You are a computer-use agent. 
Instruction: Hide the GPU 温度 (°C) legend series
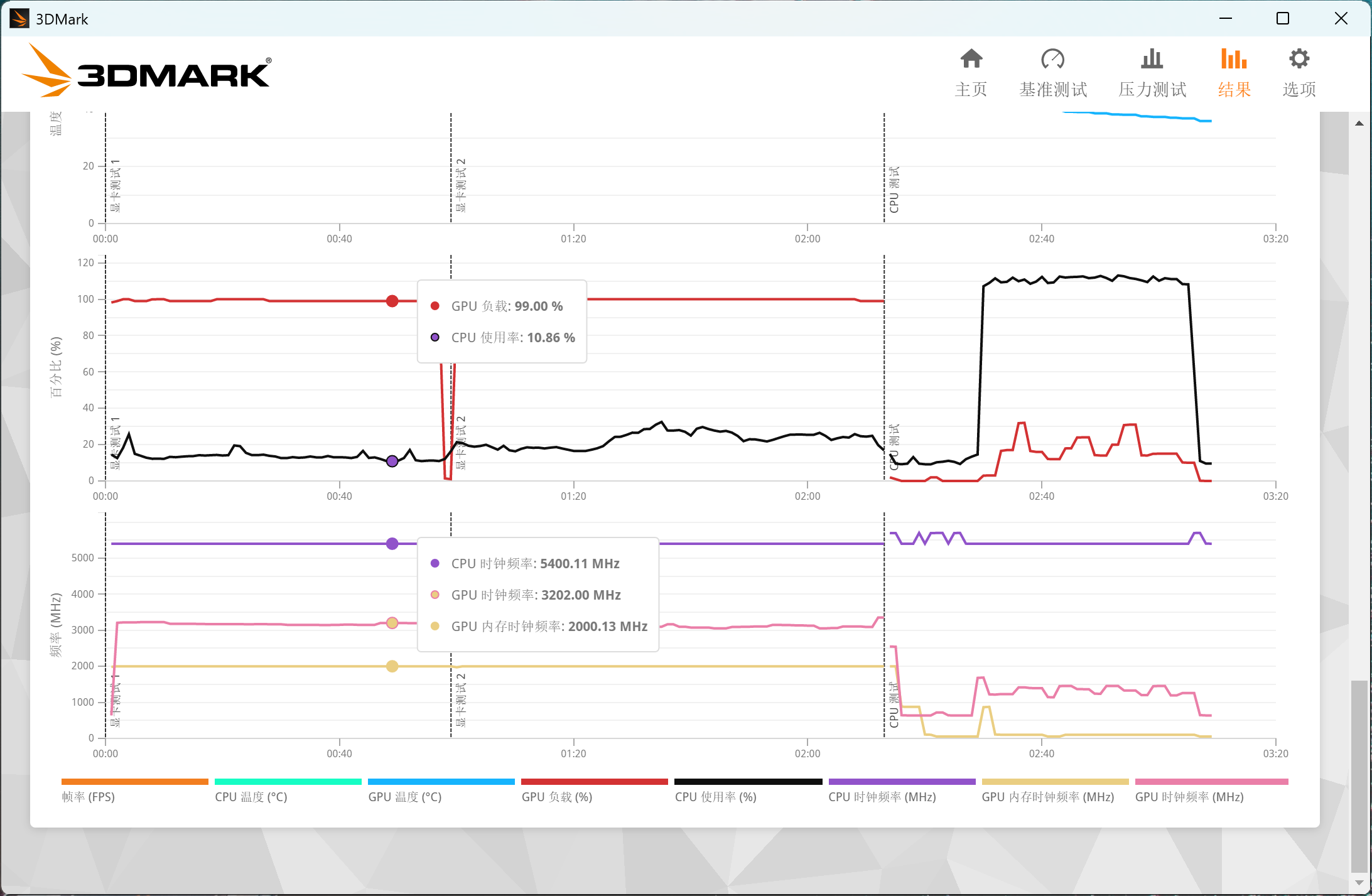[404, 796]
